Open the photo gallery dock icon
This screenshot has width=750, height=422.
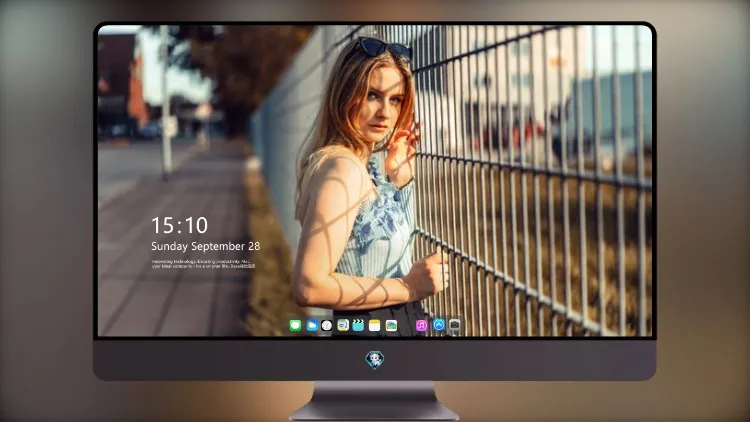(391, 325)
